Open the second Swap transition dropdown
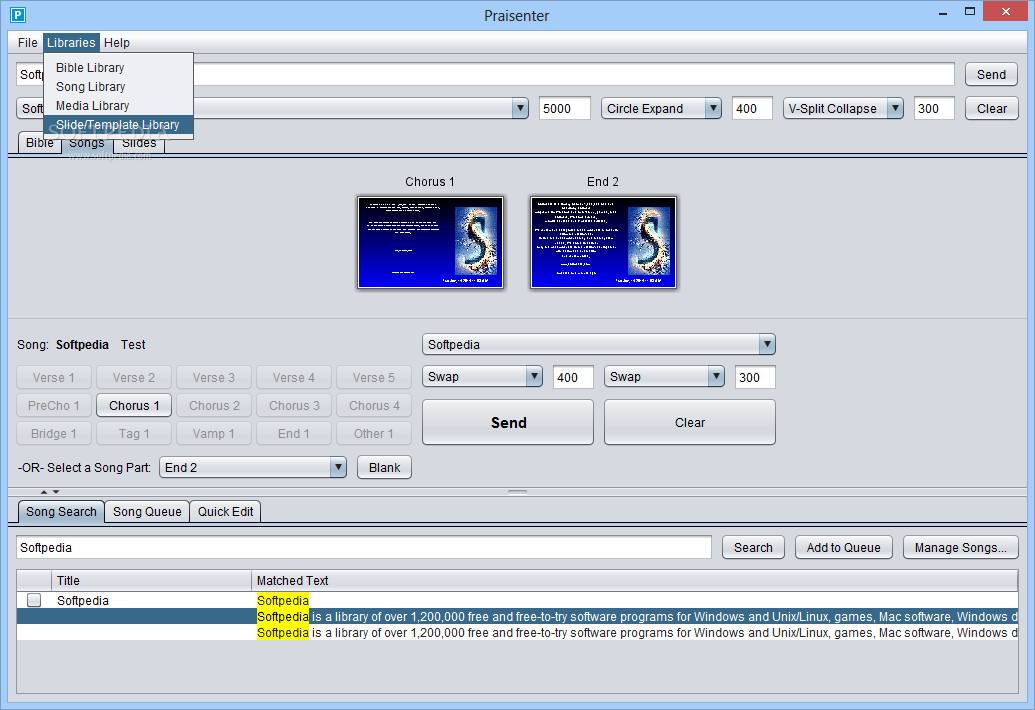This screenshot has width=1035, height=710. click(x=664, y=377)
